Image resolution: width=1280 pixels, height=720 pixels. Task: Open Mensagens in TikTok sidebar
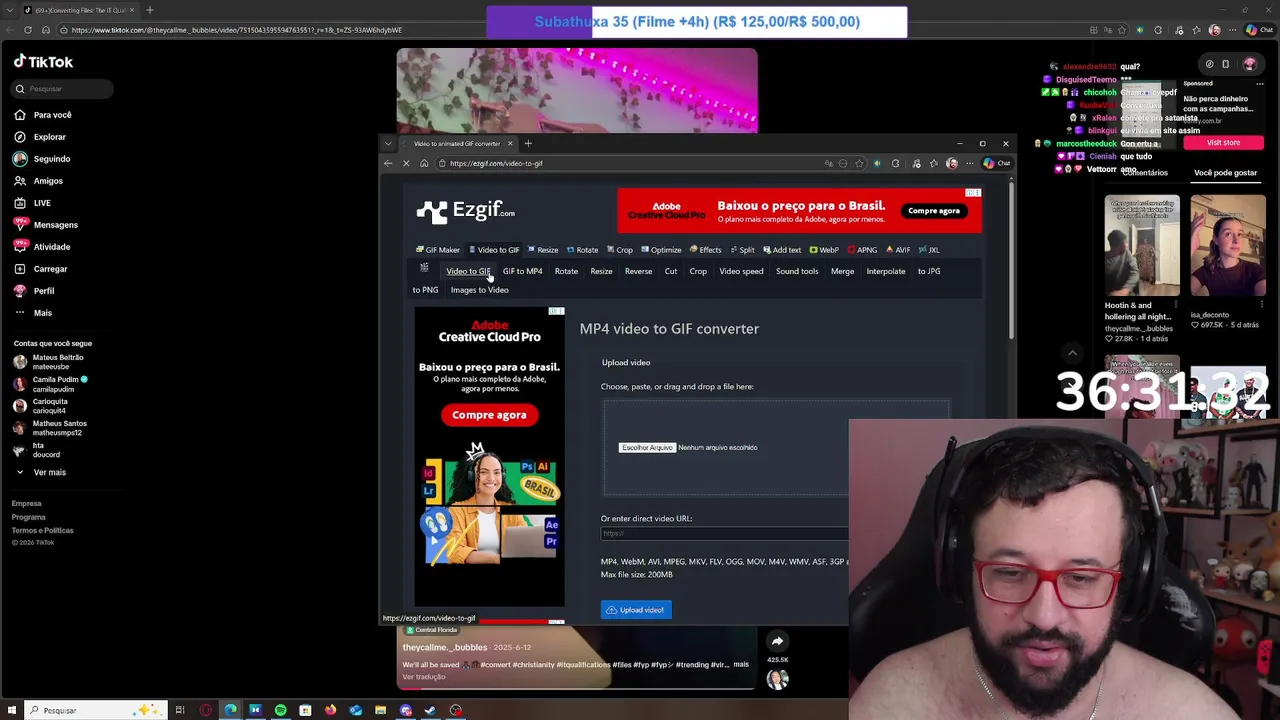[45, 225]
